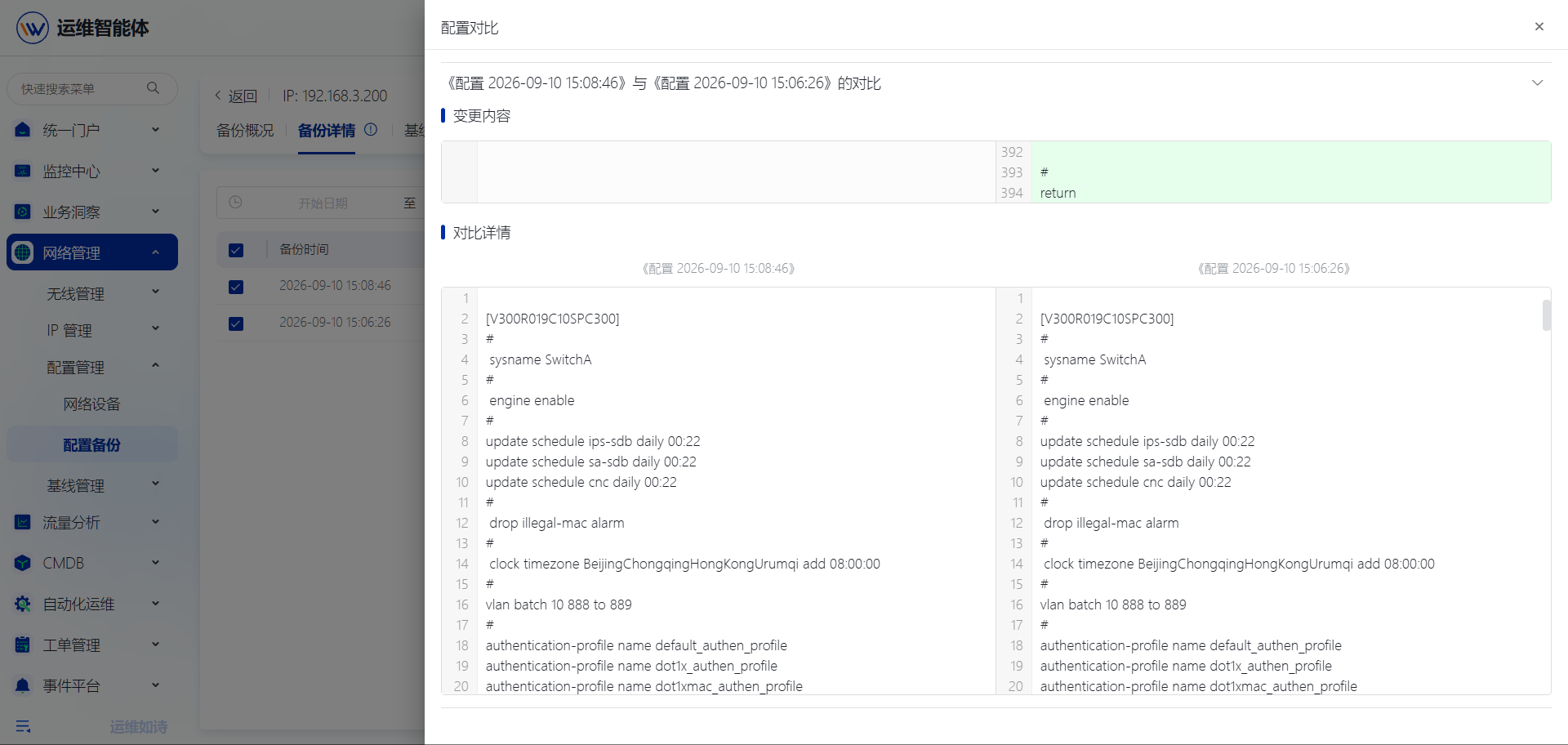Click the back arrow icon beside 返回

click(x=218, y=96)
